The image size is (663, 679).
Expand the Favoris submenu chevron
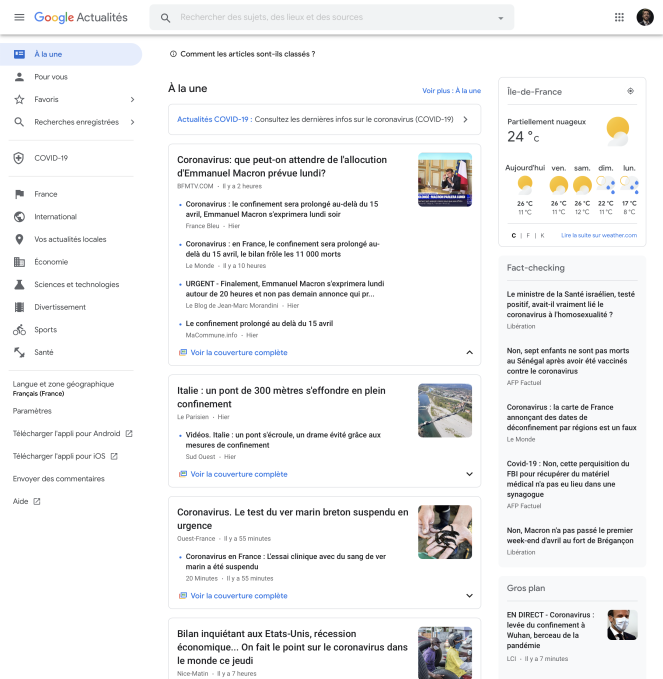133,100
